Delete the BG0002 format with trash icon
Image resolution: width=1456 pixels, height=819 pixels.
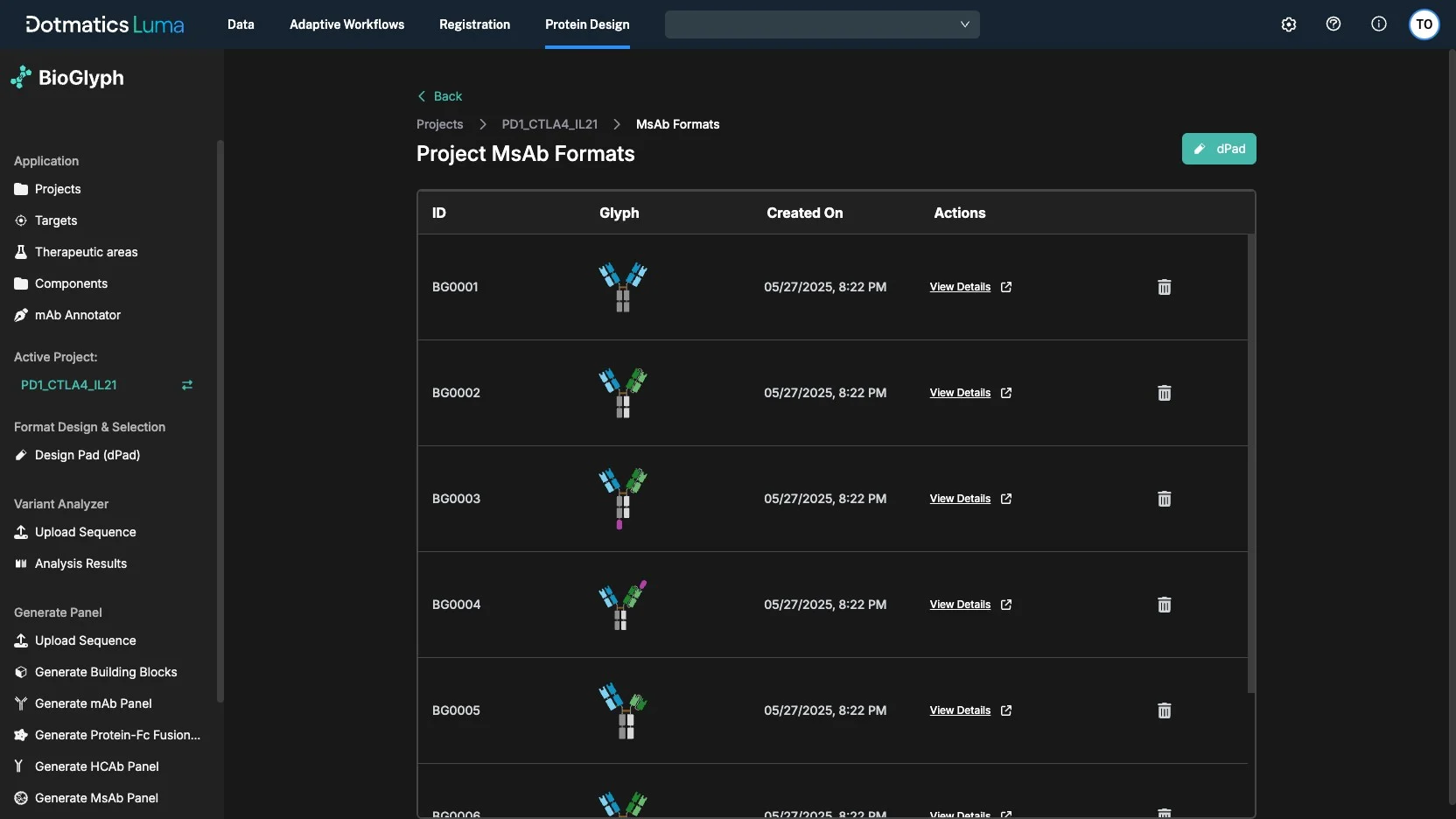(x=1165, y=393)
